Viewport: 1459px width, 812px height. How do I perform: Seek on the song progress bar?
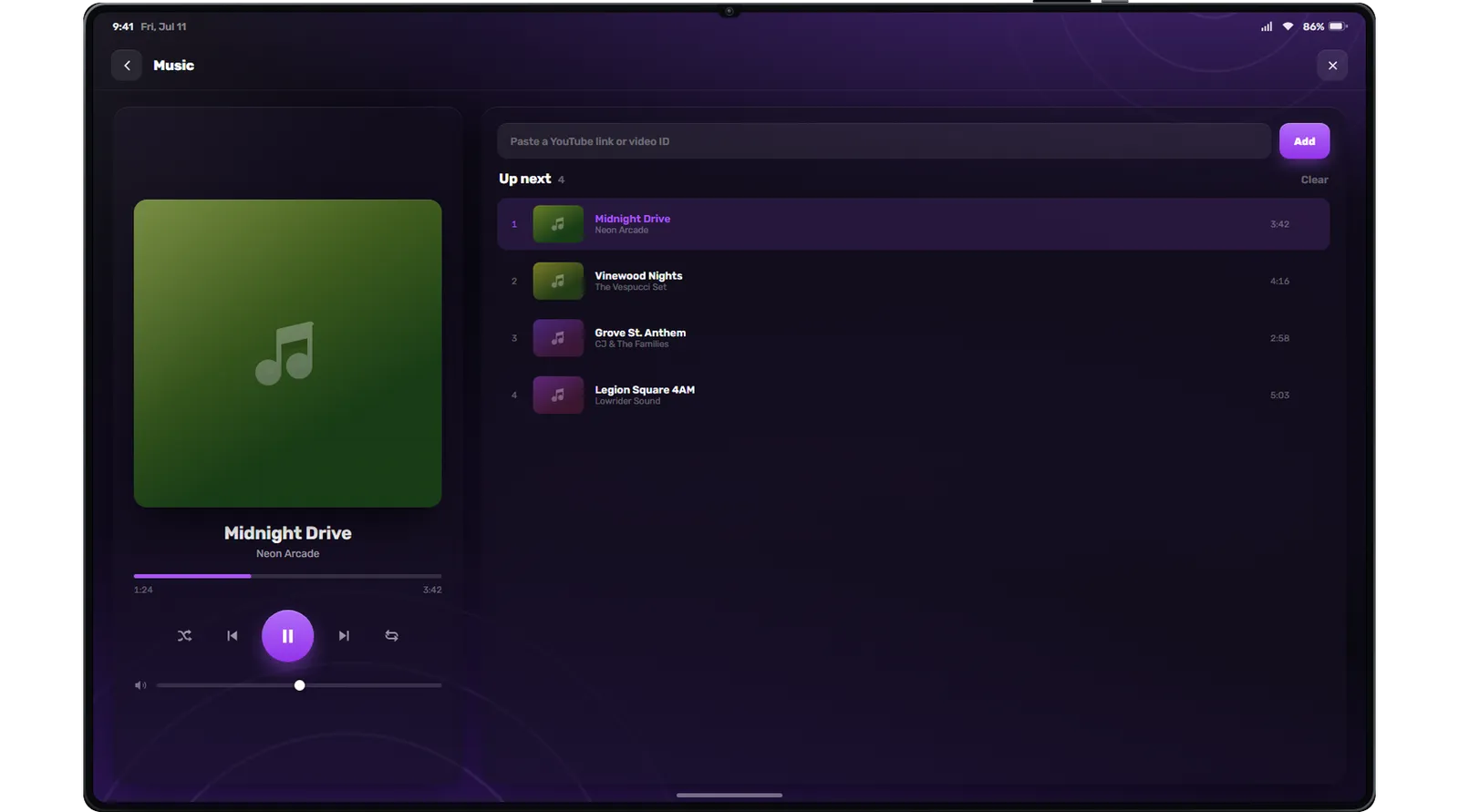[x=287, y=576]
